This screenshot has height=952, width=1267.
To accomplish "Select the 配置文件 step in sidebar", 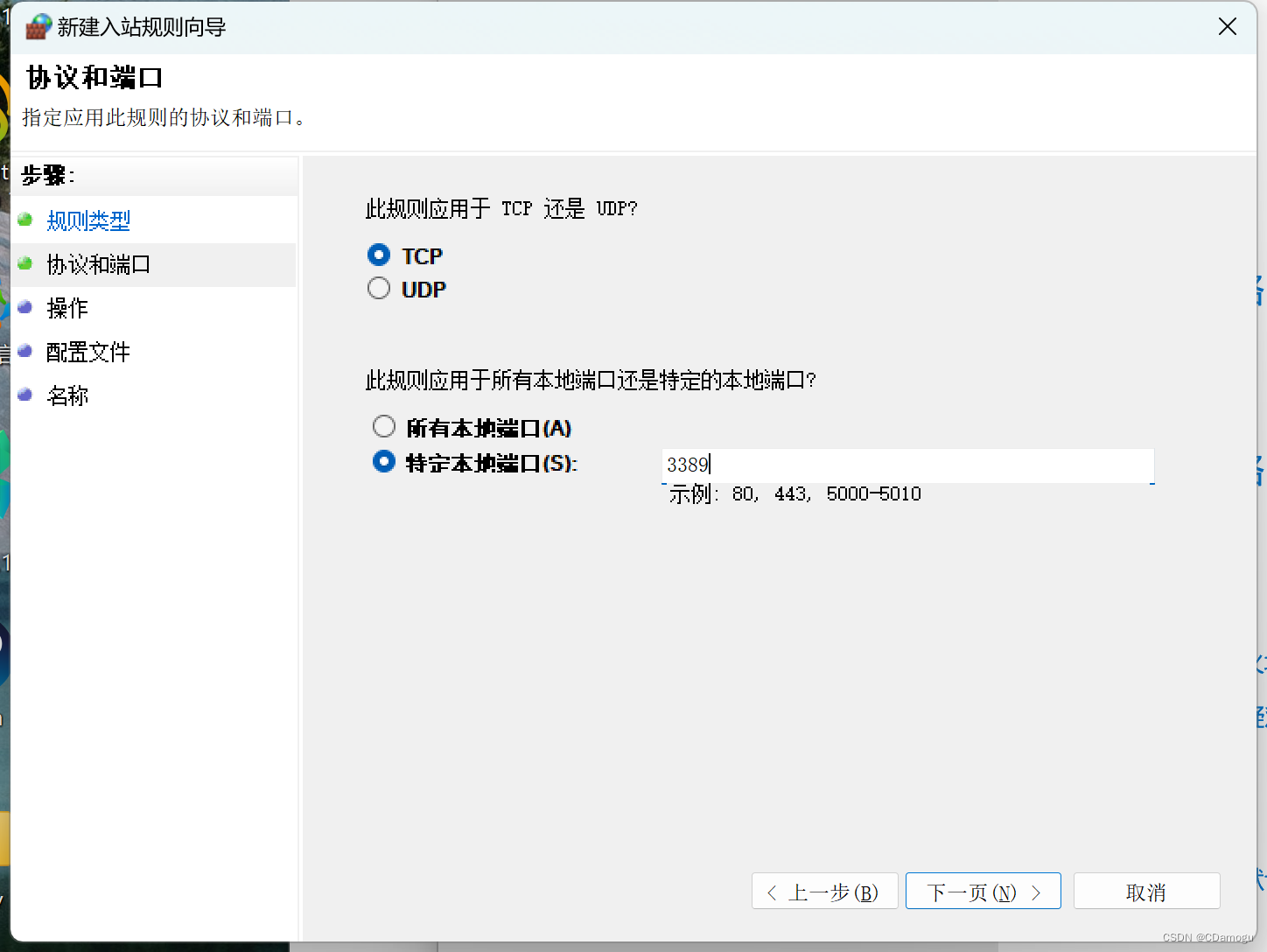I will click(x=88, y=352).
